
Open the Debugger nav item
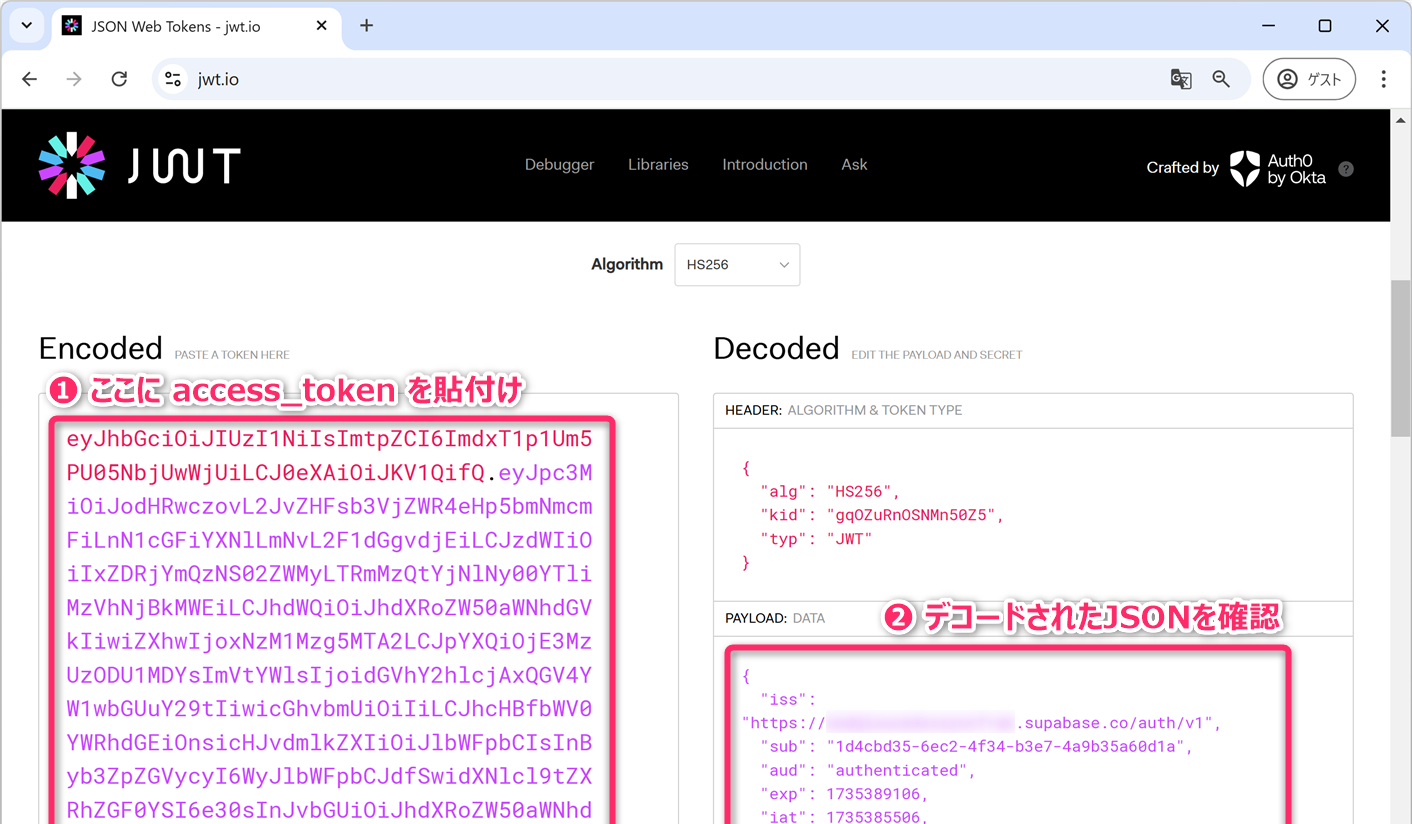[559, 165]
